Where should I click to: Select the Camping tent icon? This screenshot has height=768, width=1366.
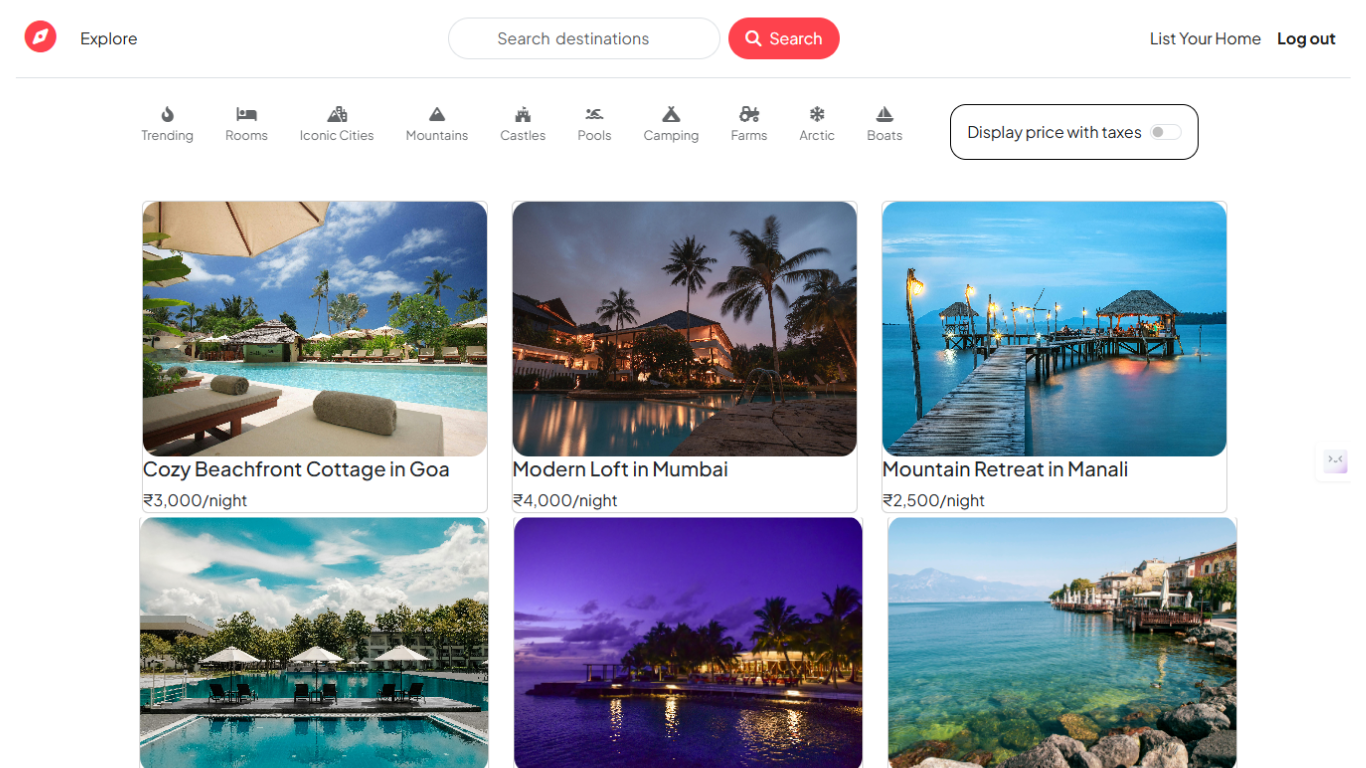click(671, 114)
